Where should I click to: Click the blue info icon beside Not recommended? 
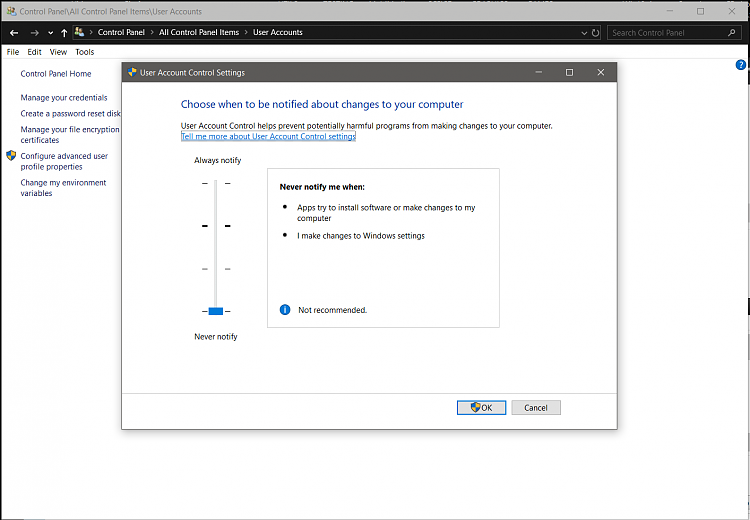pos(285,310)
